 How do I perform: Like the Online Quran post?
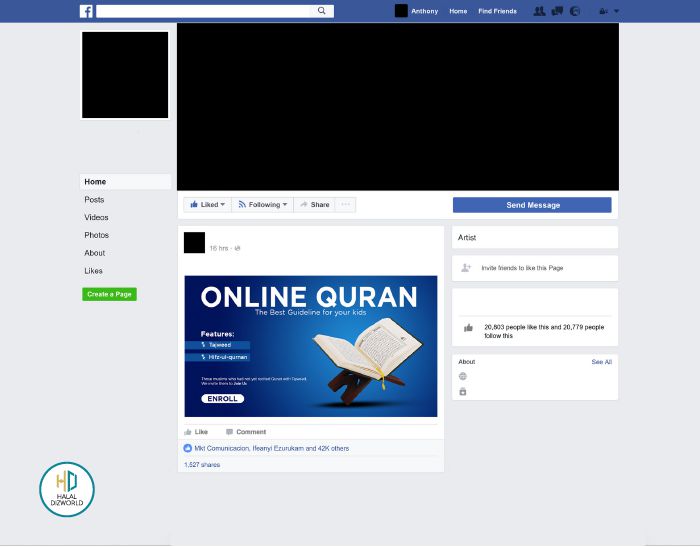click(196, 432)
